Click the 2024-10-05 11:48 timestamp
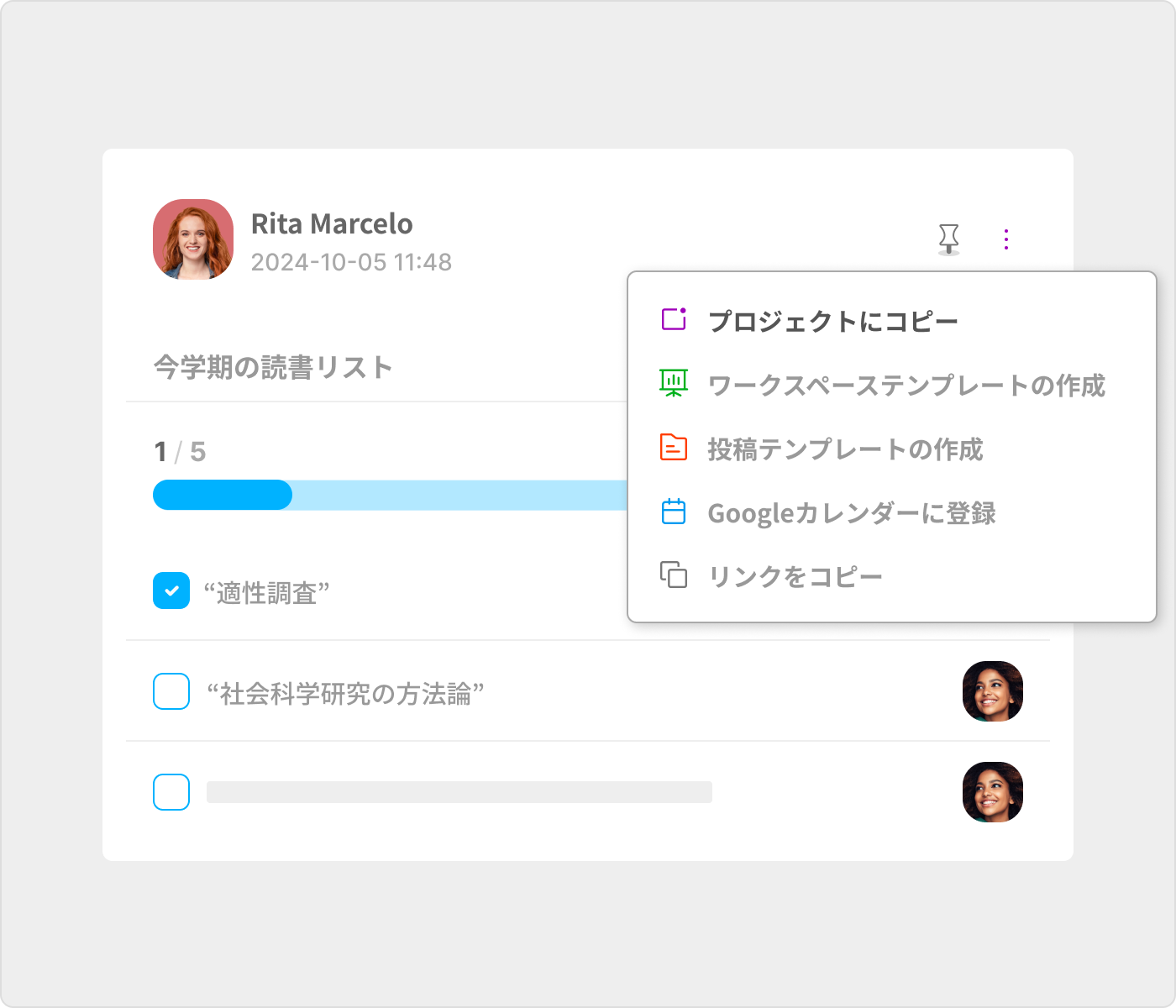Screen dimensions: 1176x1008 click(351, 262)
